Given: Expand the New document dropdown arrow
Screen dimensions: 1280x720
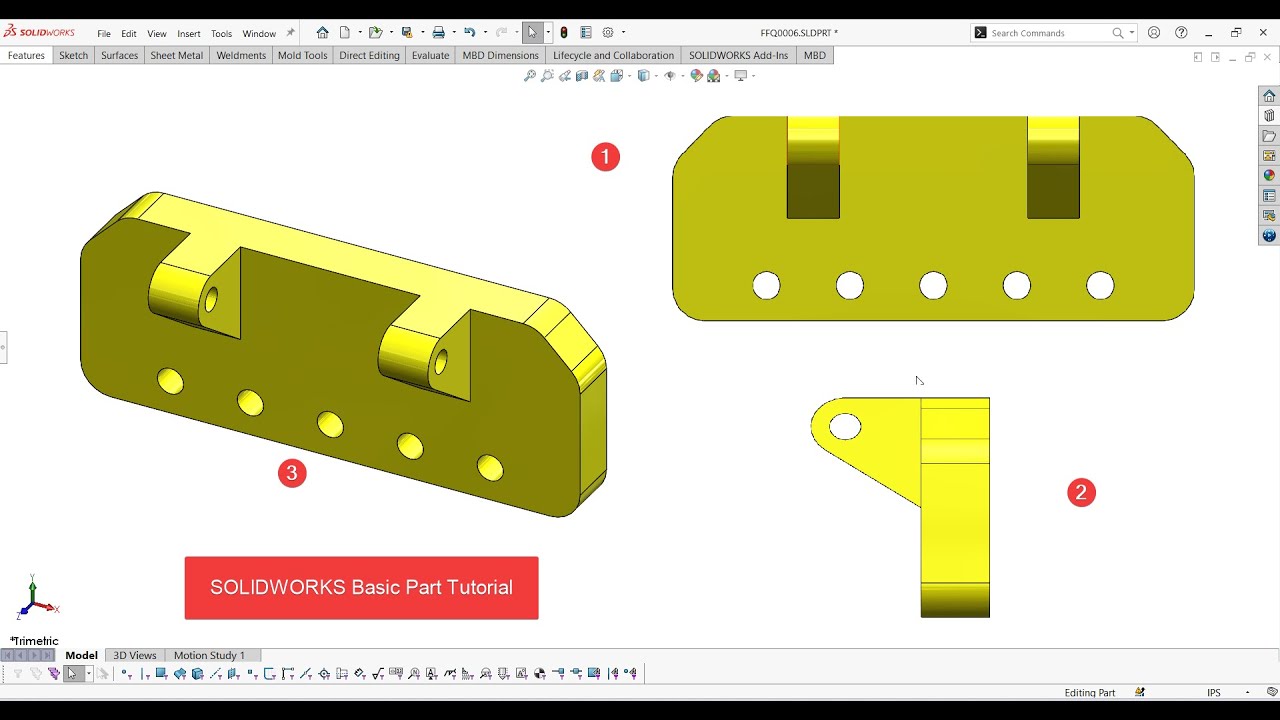Looking at the screenshot, I should pos(359,33).
